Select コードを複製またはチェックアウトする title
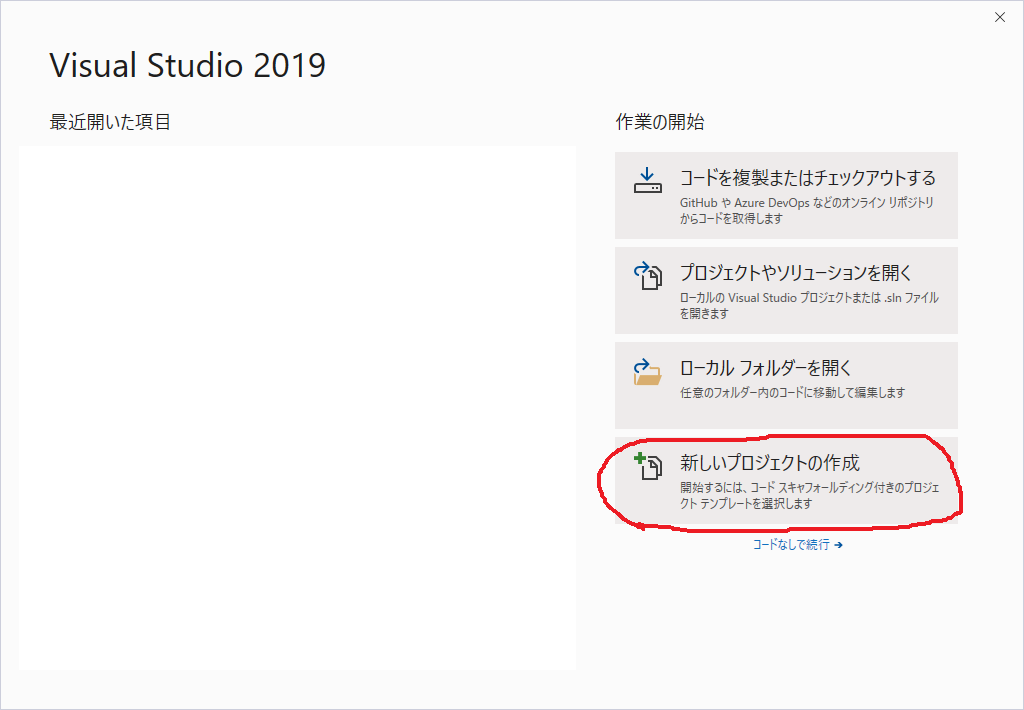 pyautogui.click(x=807, y=178)
